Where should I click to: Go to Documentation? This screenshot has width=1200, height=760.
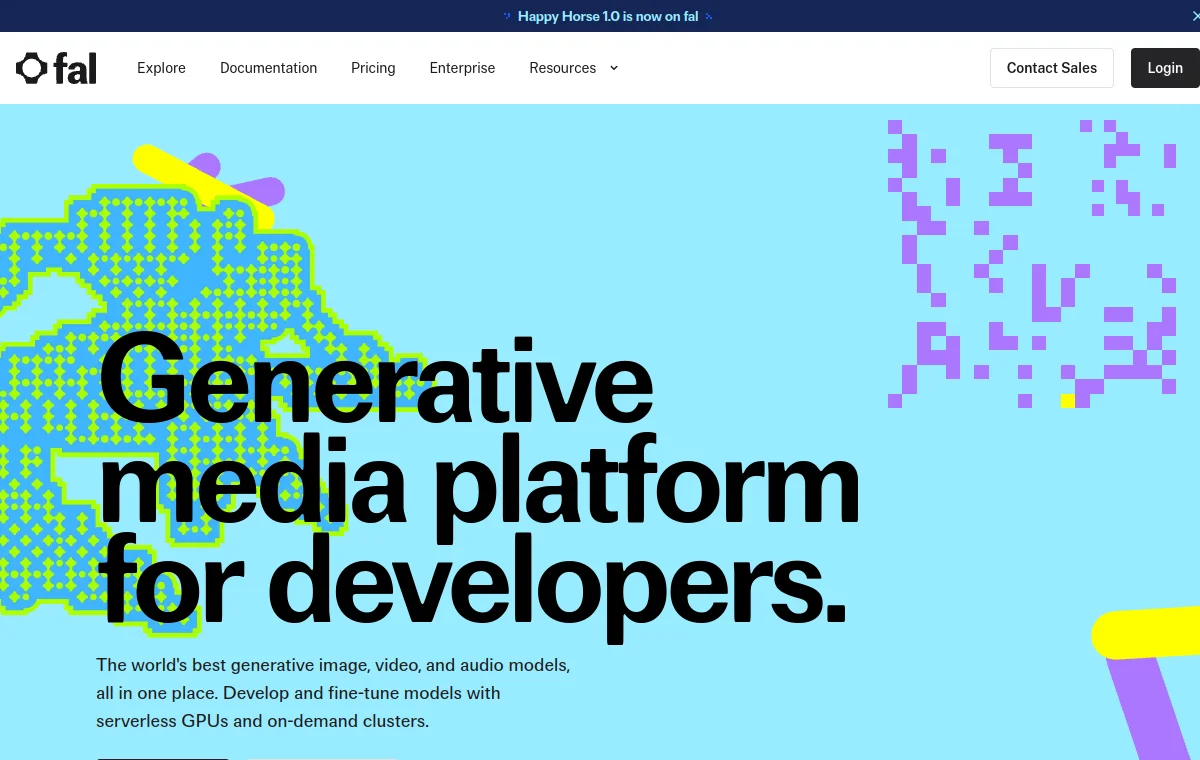(x=268, y=68)
